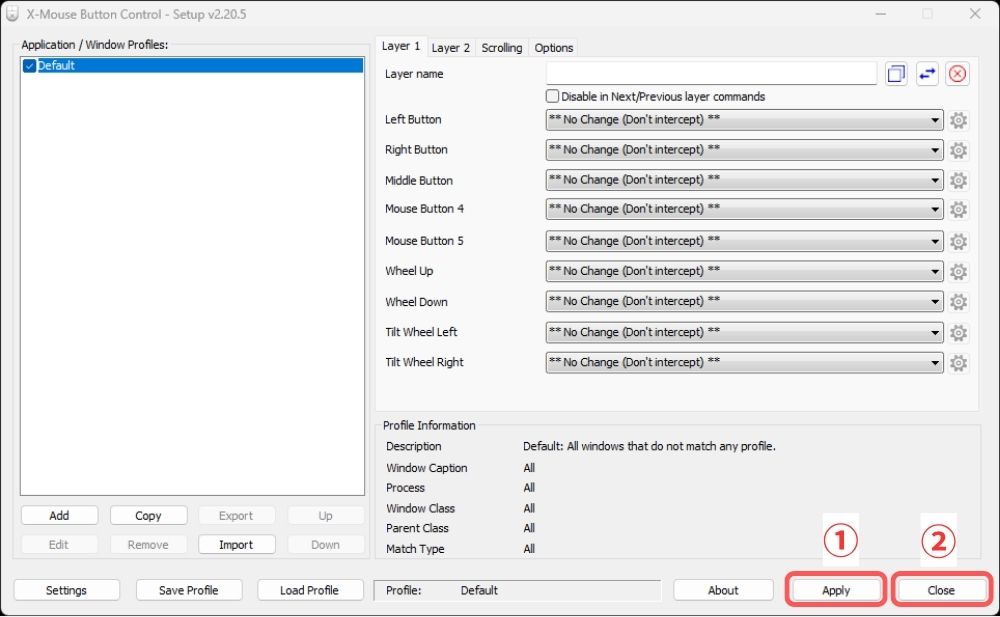
Task: Expand the Middle Button action dropdown
Action: click(744, 180)
